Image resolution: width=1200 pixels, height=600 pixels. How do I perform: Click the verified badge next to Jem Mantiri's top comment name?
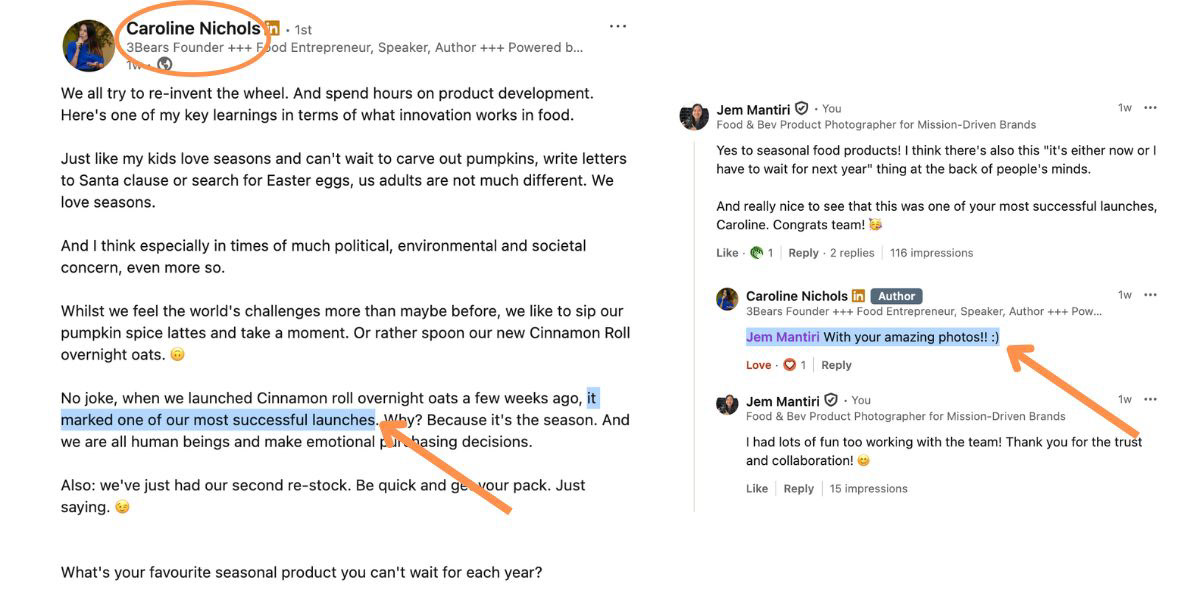(802, 109)
